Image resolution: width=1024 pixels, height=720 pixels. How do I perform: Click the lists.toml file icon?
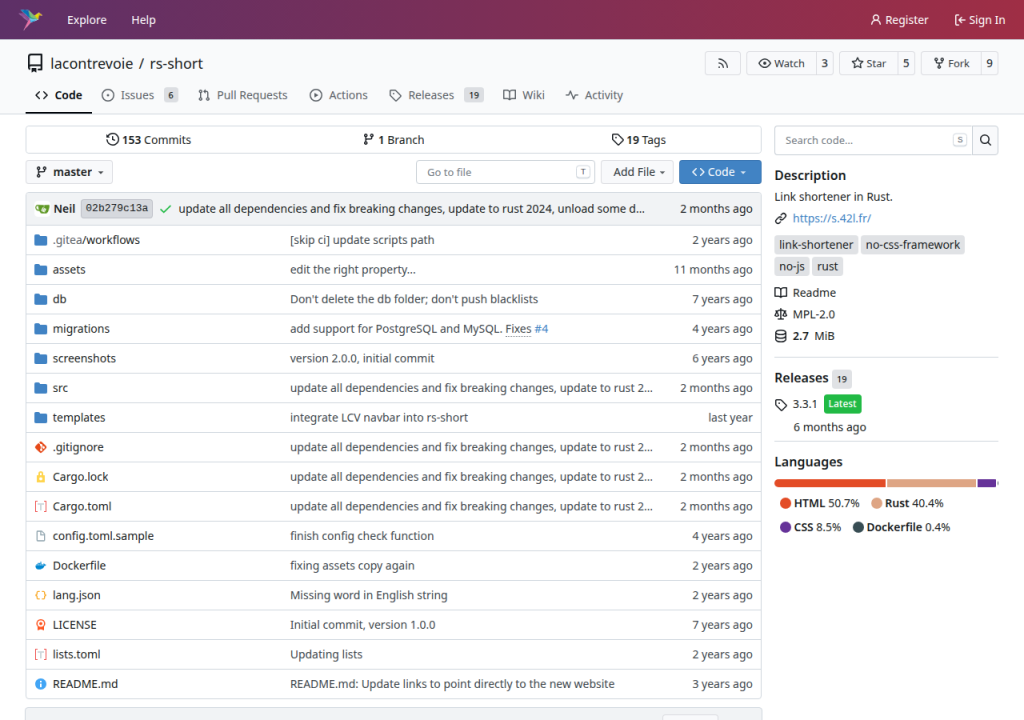click(x=40, y=655)
